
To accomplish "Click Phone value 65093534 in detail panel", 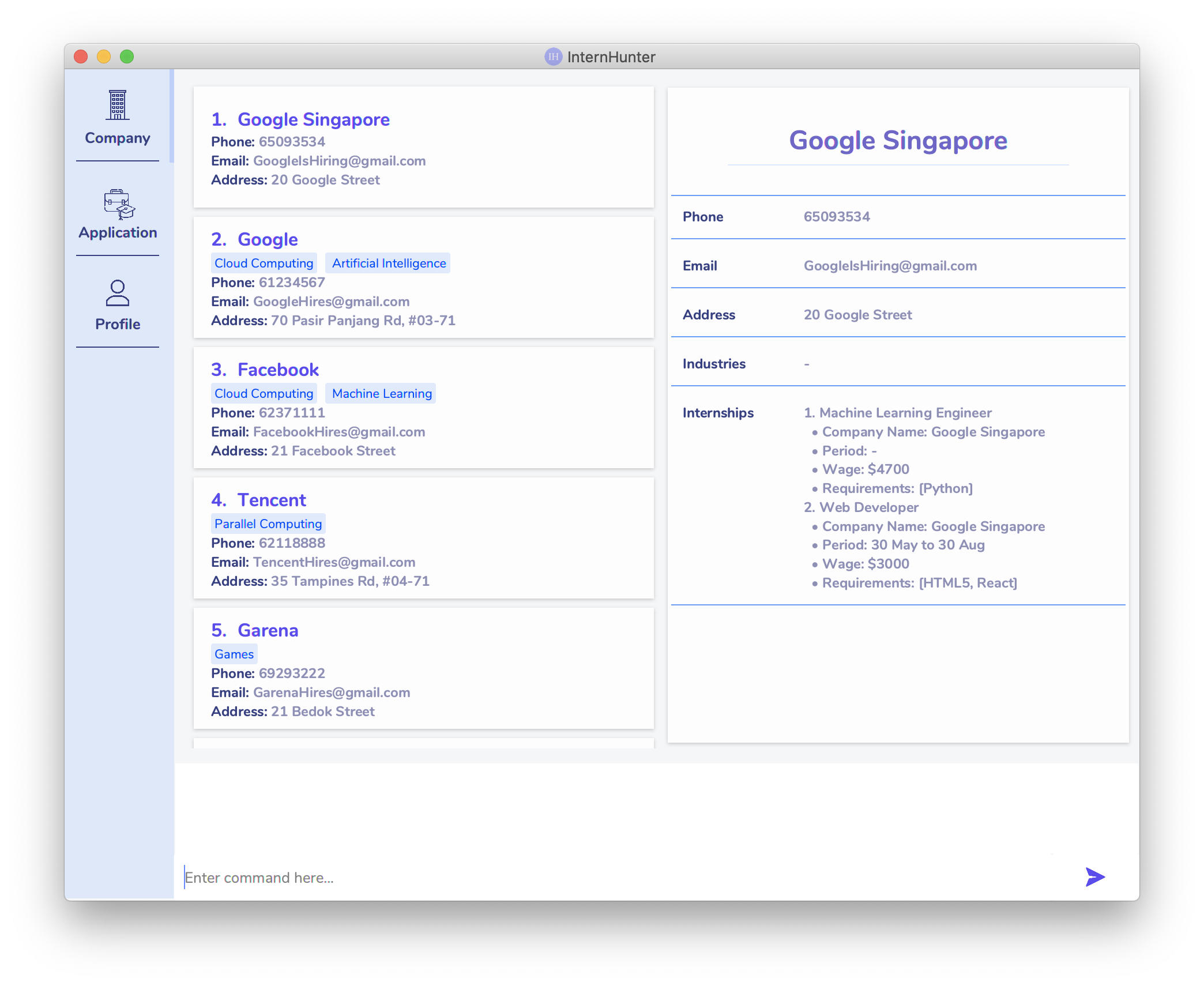I will [837, 217].
